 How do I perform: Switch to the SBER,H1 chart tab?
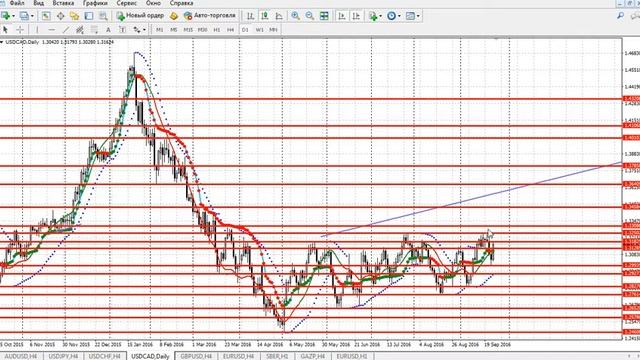(277, 356)
